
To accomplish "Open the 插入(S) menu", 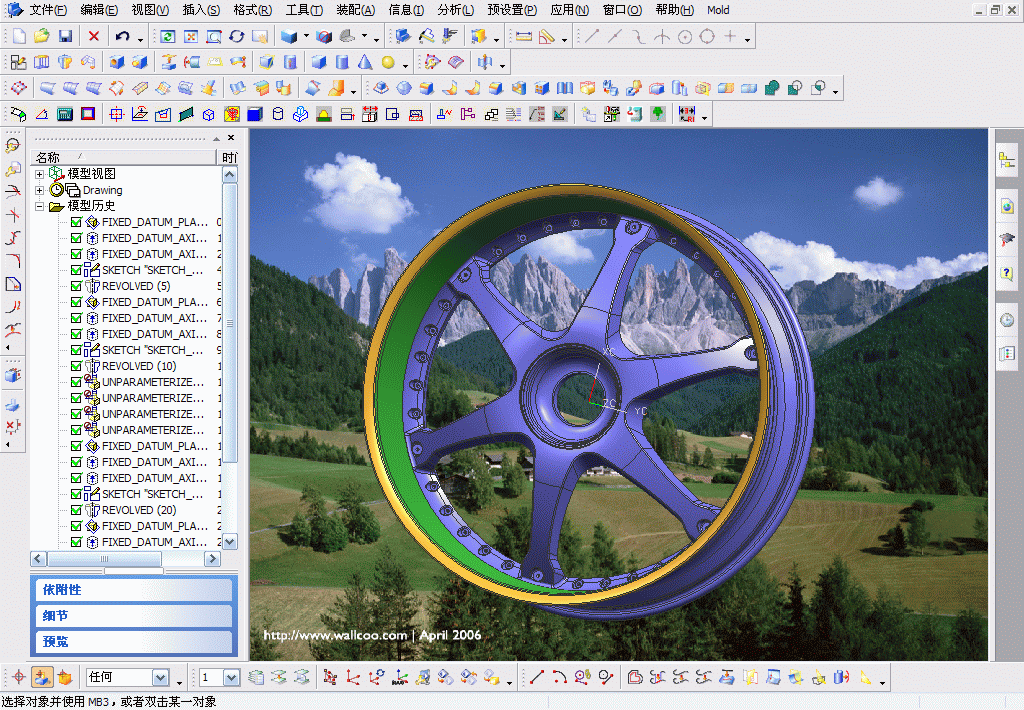I will coord(201,10).
